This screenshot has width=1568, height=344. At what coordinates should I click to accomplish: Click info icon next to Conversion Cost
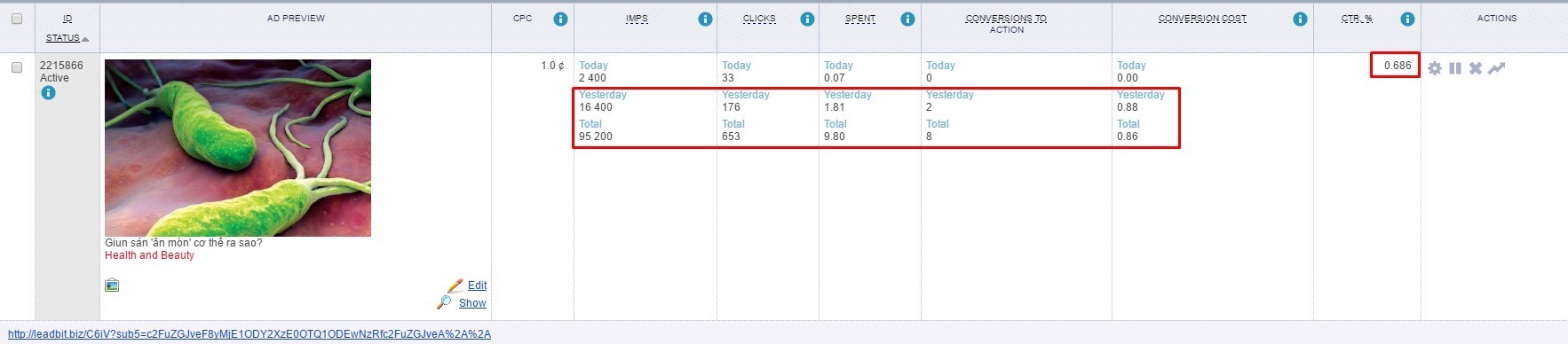(x=1300, y=19)
